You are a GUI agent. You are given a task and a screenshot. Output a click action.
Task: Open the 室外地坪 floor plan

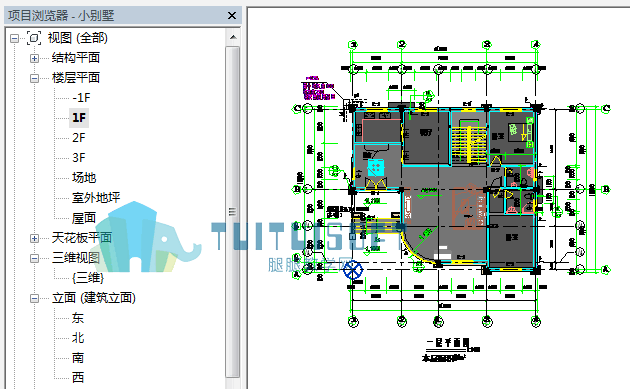[x=96, y=198]
